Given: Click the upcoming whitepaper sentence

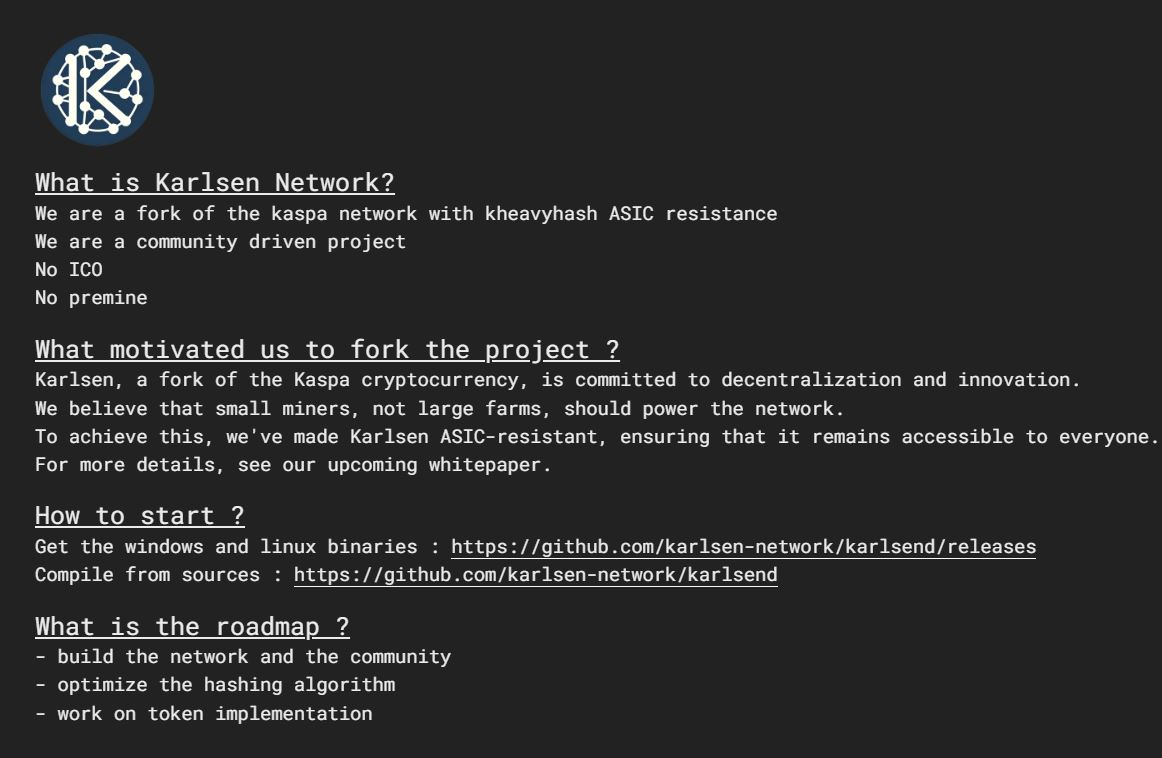Looking at the screenshot, I should [293, 465].
